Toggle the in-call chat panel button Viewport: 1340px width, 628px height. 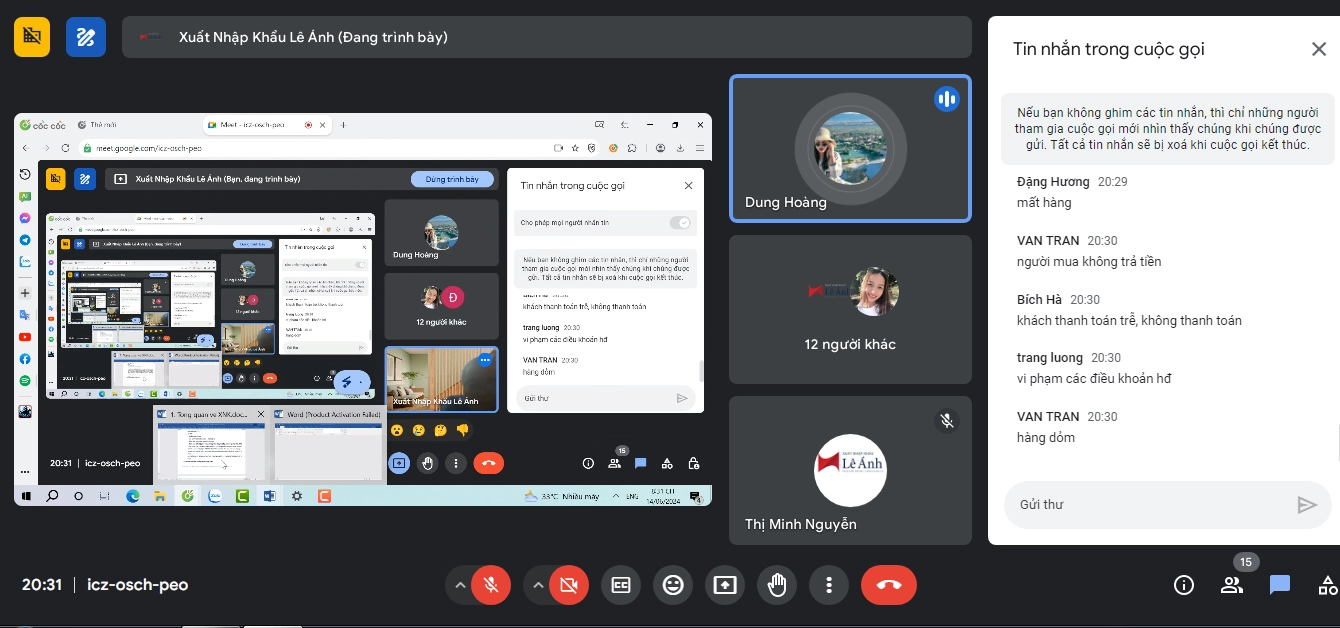1280,585
